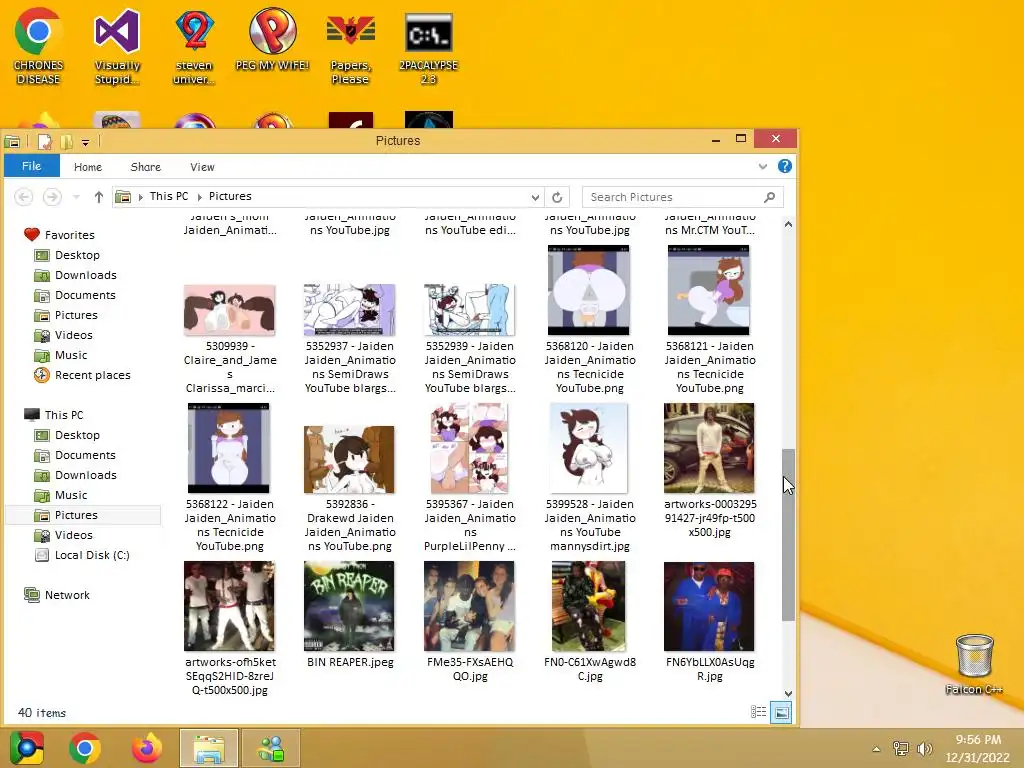Click the file list scrollbar up arrow
The width and height of the screenshot is (1024, 768).
pos(788,225)
